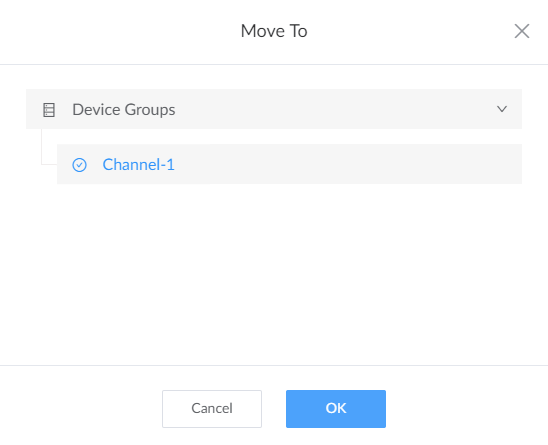Click the X icon in dialog header
This screenshot has width=548, height=445.
tap(522, 31)
